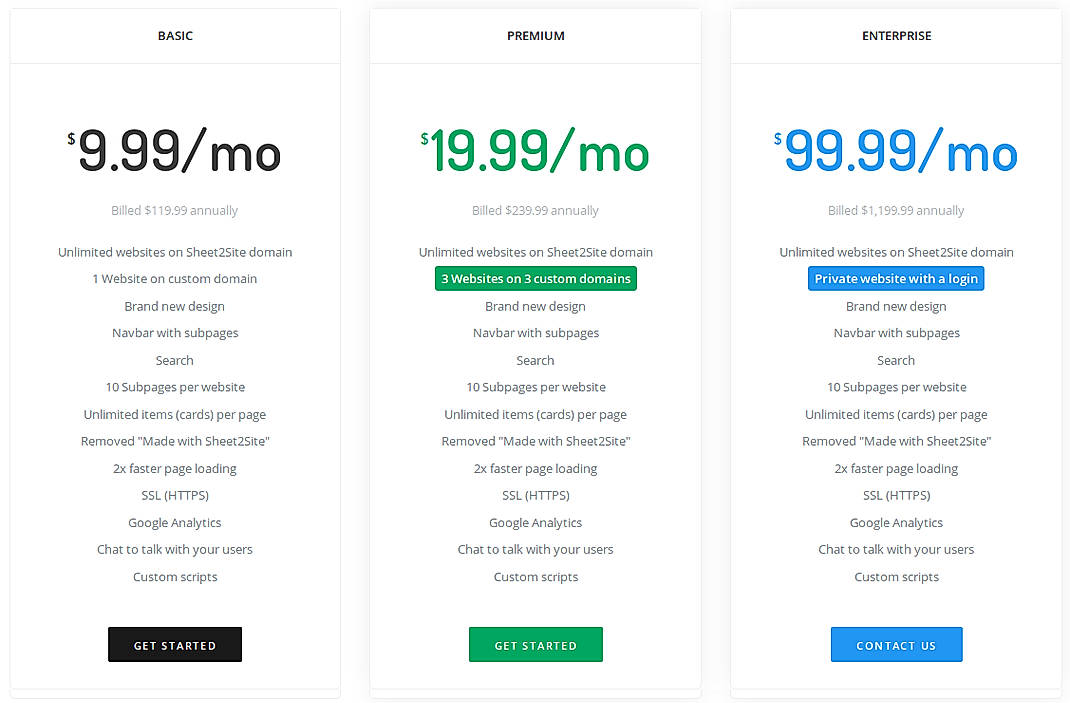Click the blue CONTACT US button under Enterprise

(x=896, y=644)
